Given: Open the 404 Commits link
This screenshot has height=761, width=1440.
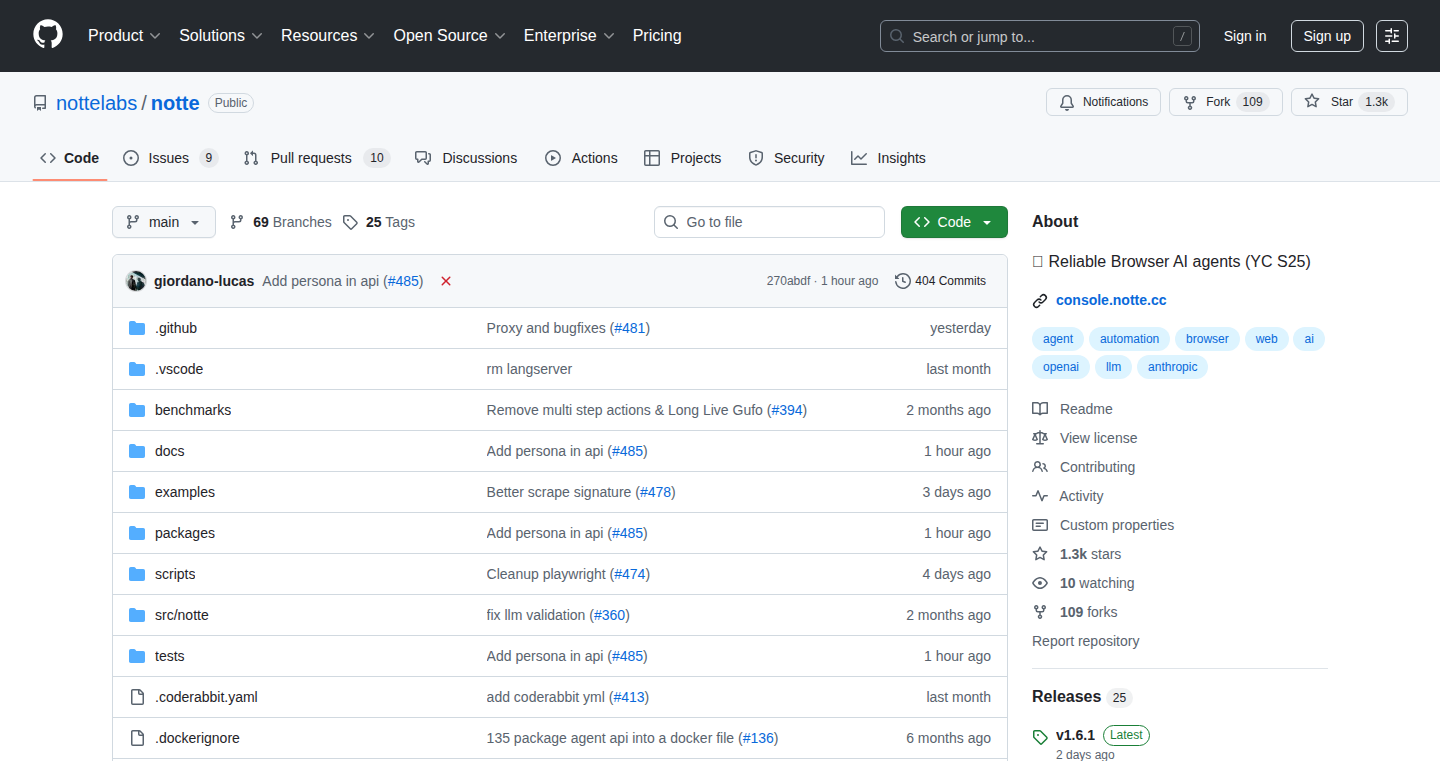Looking at the screenshot, I should pyautogui.click(x=941, y=281).
